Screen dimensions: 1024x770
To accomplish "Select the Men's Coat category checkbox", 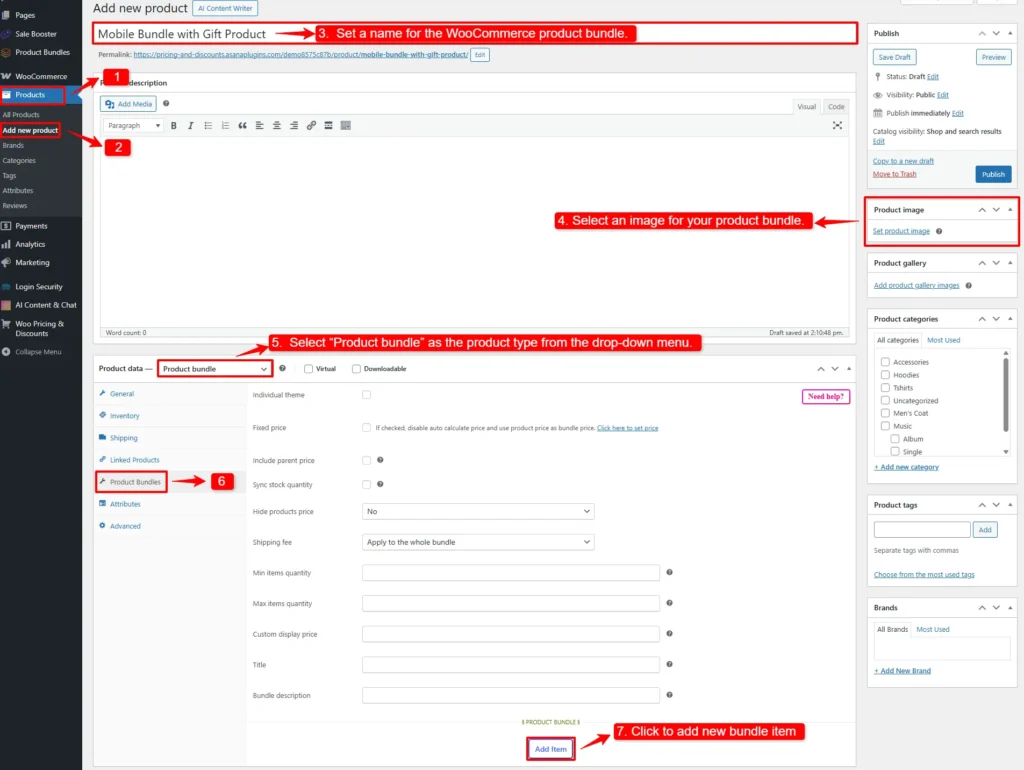I will 885,413.
